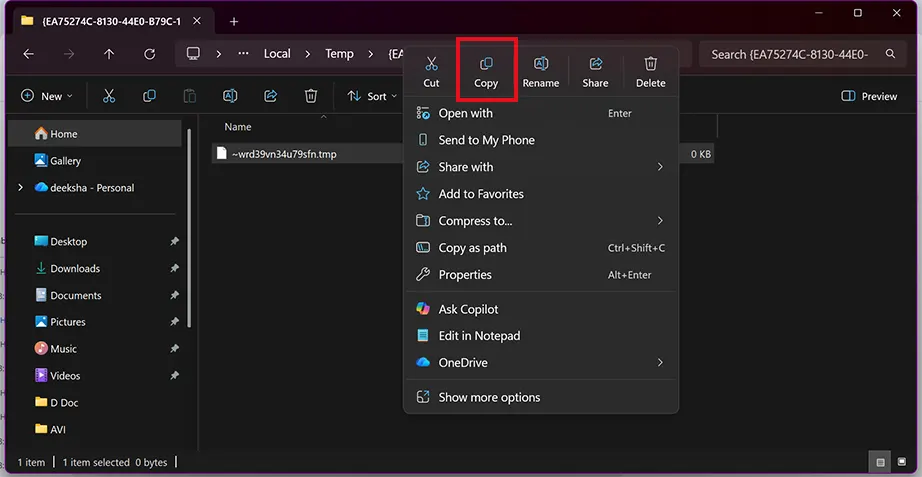Navigate to Local in the breadcrumb
Screen dimensions: 922x477
[277, 54]
